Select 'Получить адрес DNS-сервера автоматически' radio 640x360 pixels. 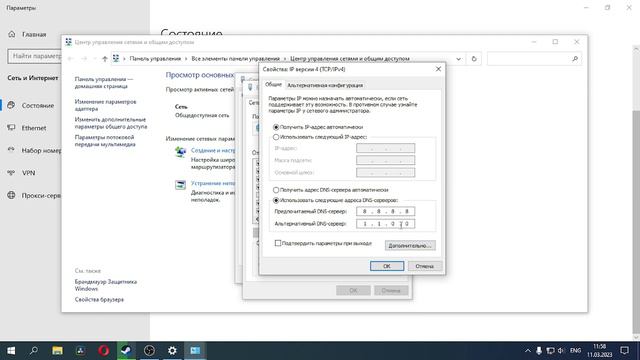coord(276,190)
